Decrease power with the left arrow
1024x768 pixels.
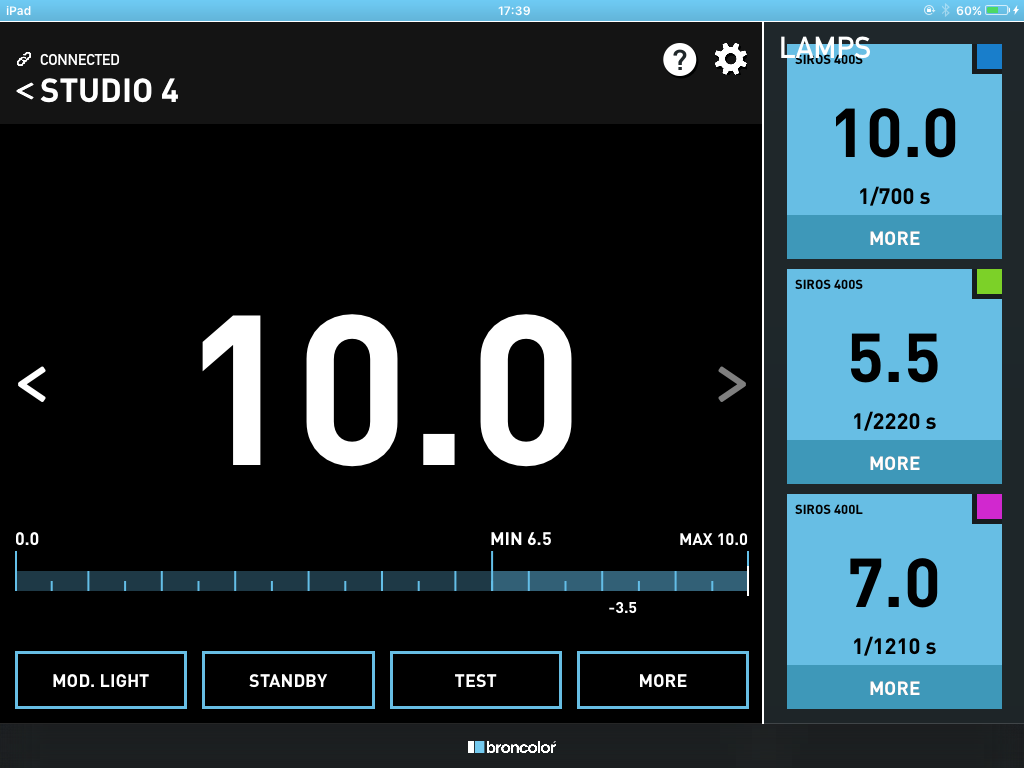pos(32,384)
